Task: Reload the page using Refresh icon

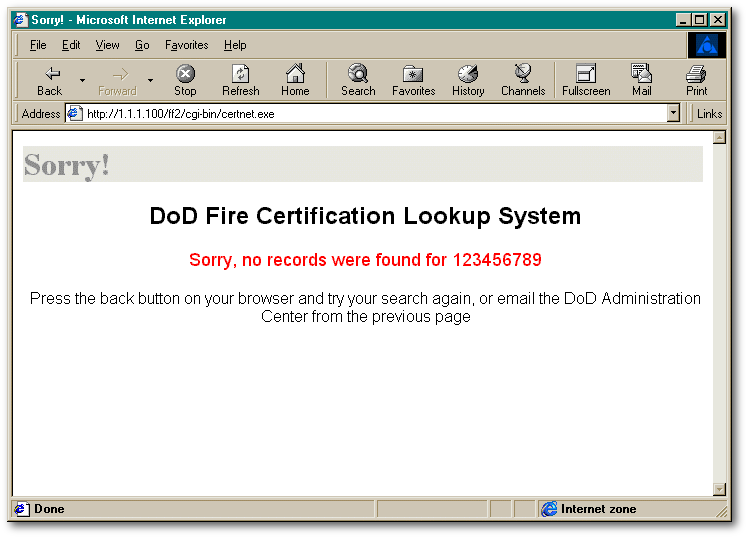Action: [x=241, y=80]
